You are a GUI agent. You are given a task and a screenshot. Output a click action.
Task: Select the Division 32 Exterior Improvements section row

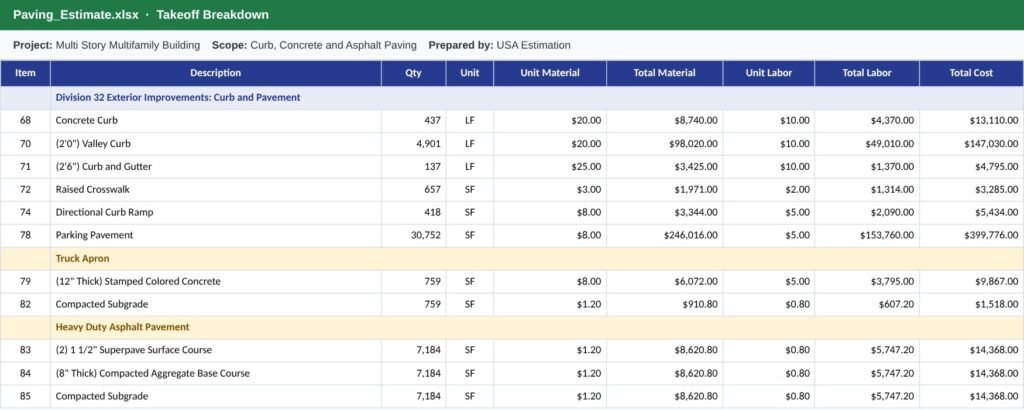pos(512,97)
